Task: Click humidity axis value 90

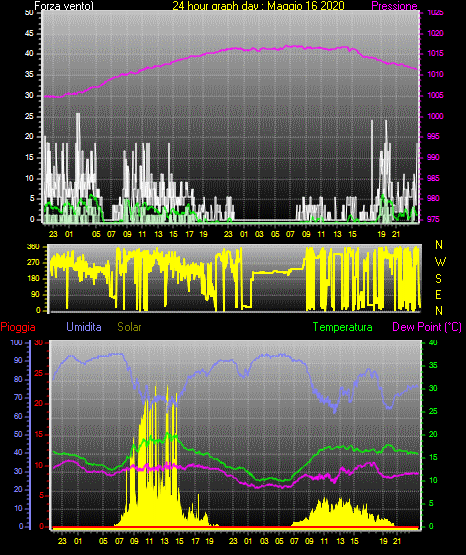Action: click(18, 360)
